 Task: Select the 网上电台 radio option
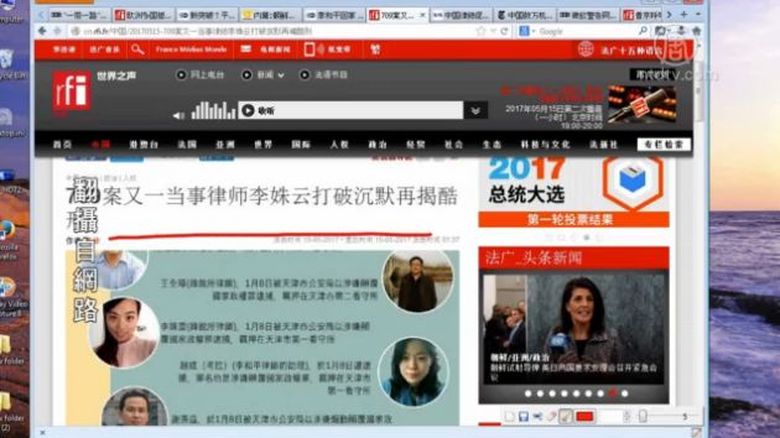181,75
